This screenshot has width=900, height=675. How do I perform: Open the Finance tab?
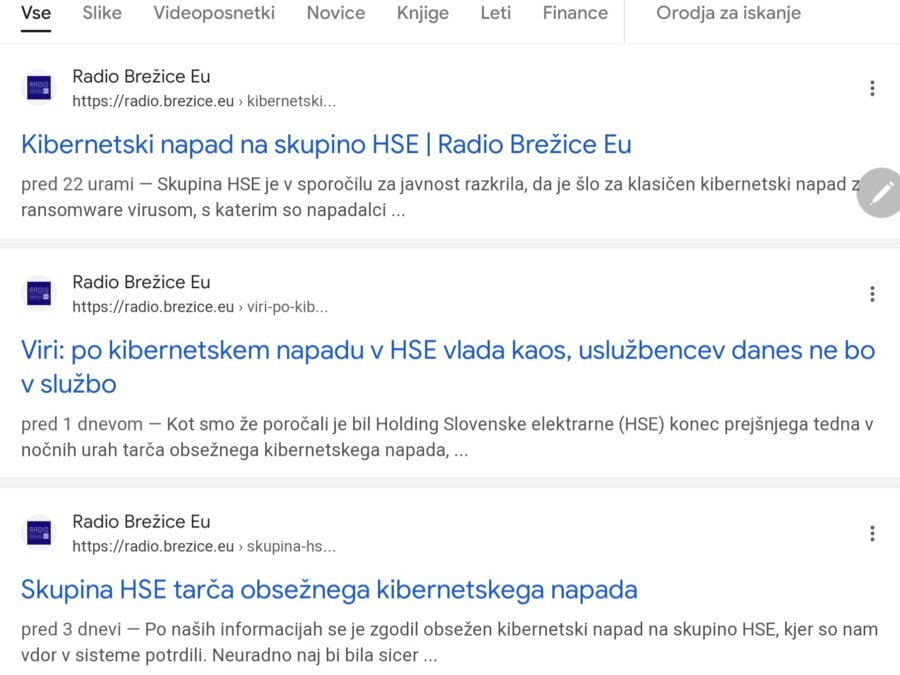575,13
